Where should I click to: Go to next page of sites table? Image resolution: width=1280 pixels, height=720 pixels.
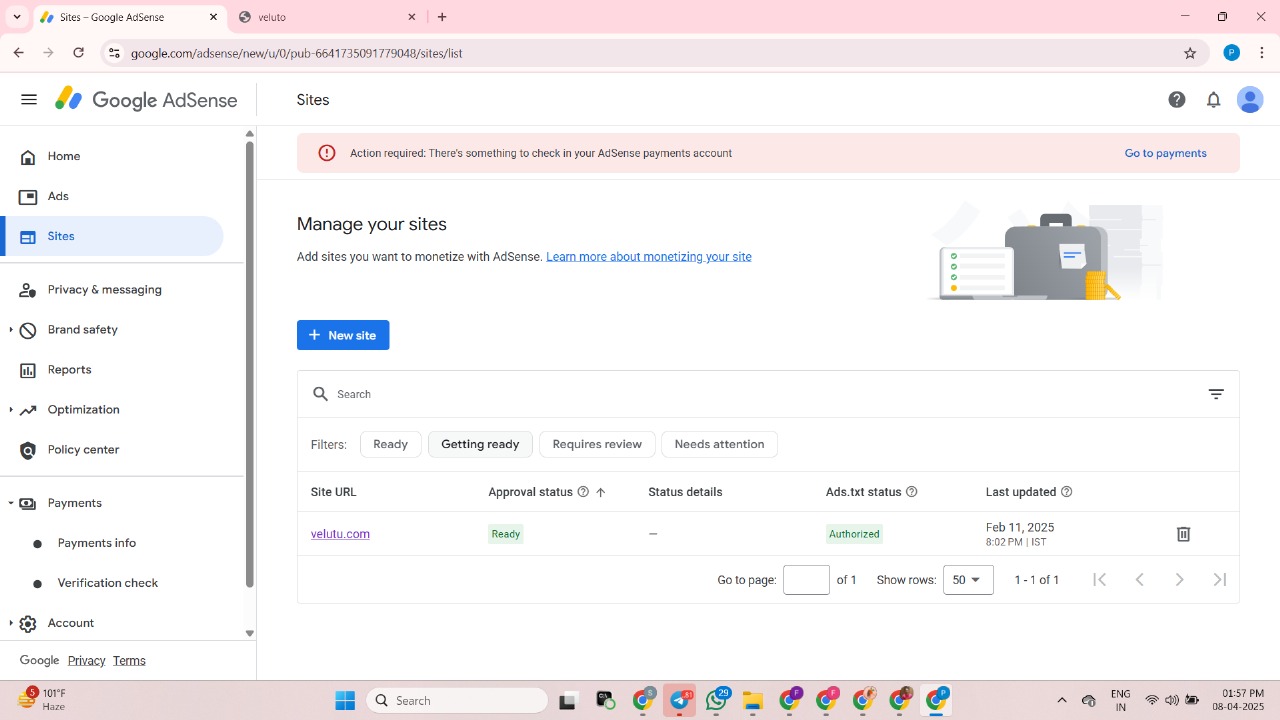click(x=1179, y=580)
